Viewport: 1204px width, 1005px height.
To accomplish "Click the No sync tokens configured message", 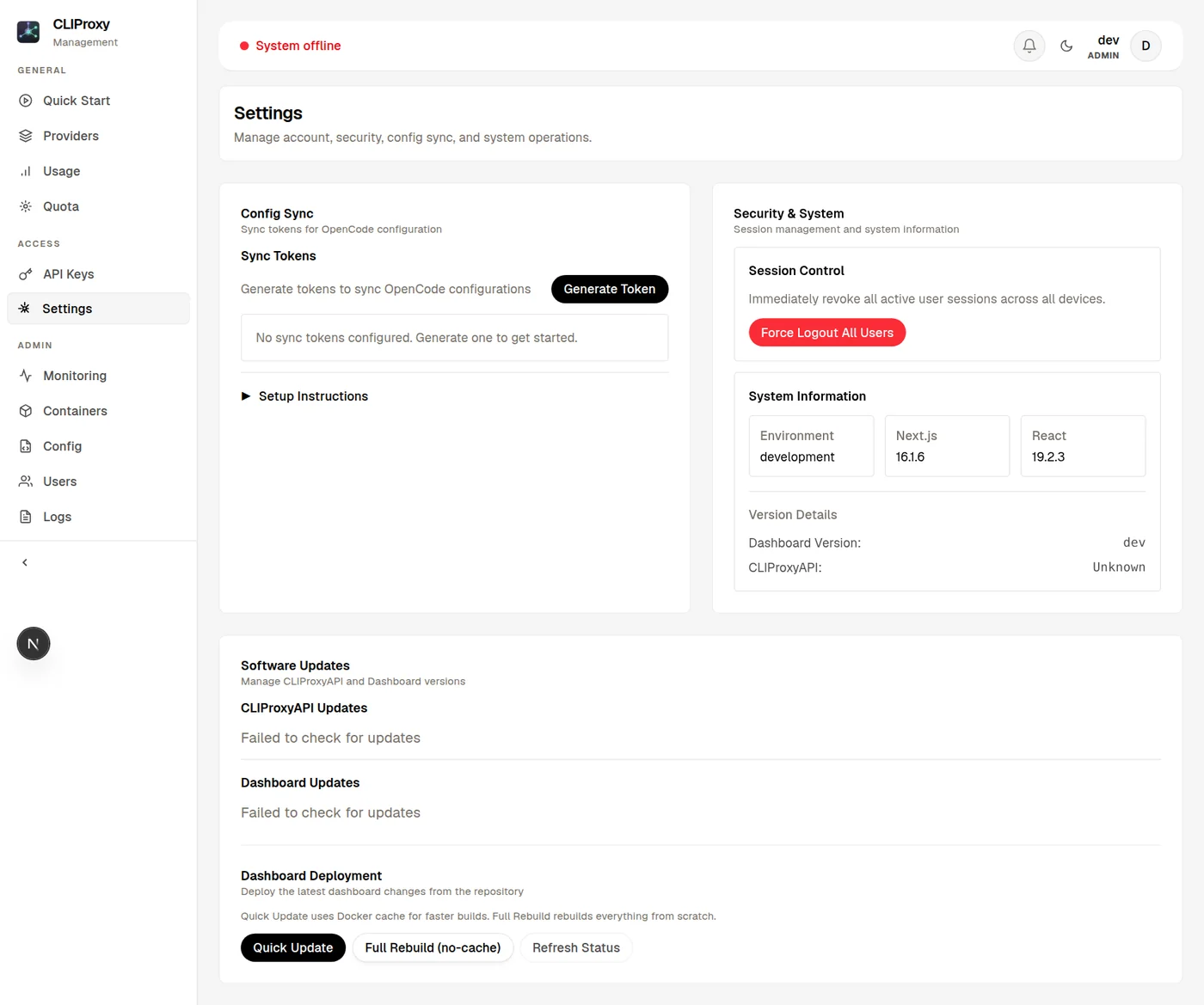I will pyautogui.click(x=455, y=338).
